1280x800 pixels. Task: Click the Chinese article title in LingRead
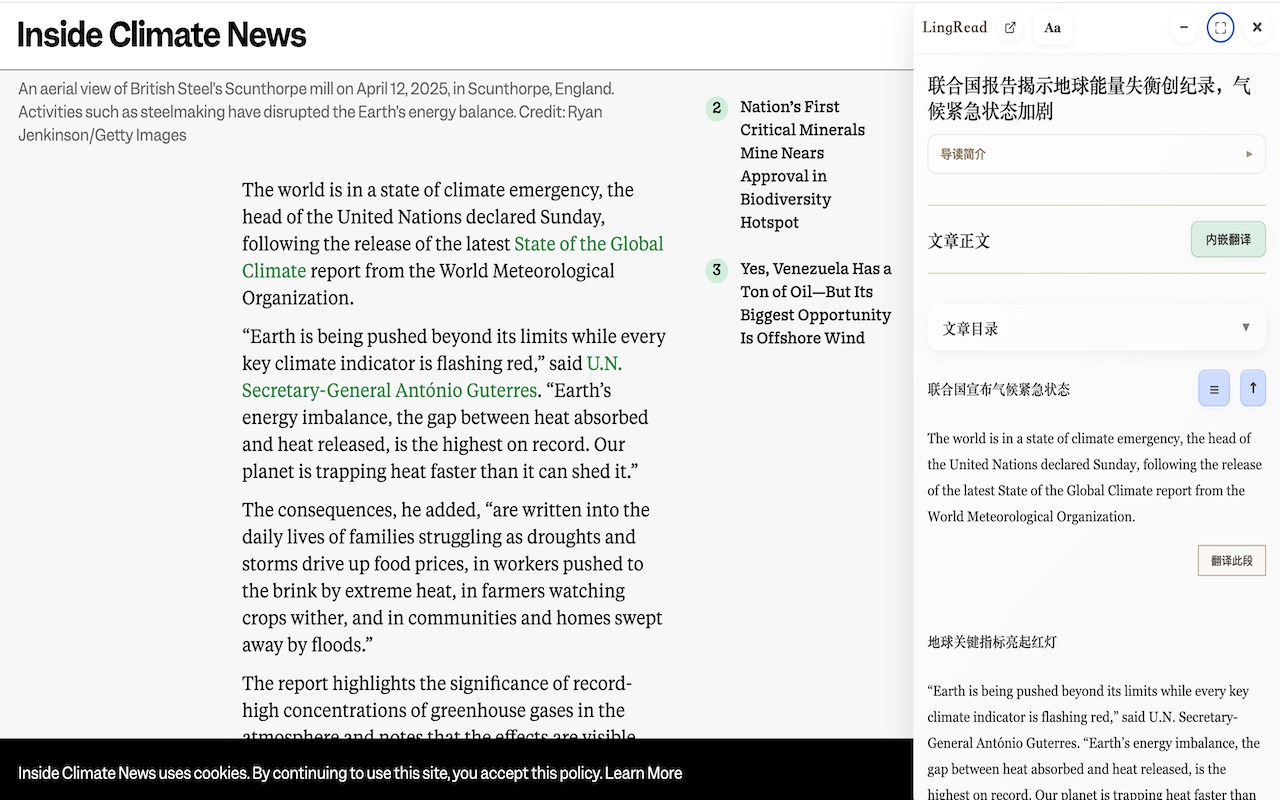(x=1090, y=98)
